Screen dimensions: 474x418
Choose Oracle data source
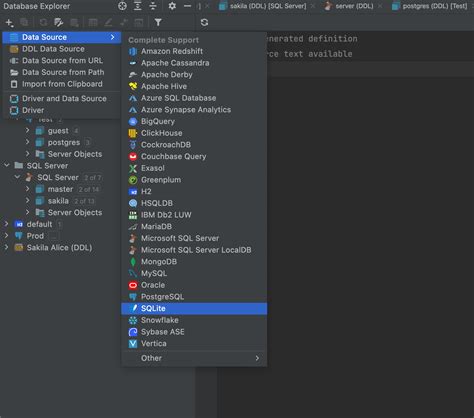[194, 285]
